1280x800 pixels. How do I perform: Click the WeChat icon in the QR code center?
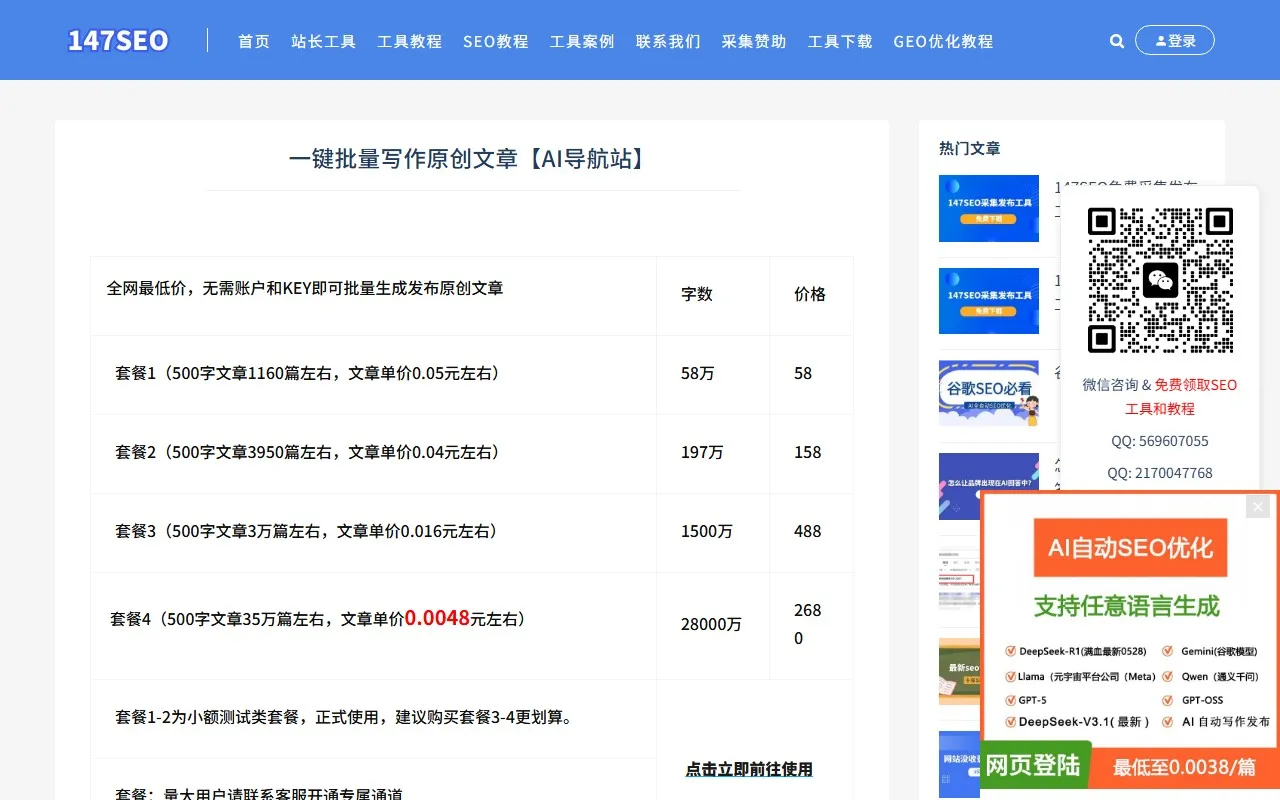click(1161, 281)
